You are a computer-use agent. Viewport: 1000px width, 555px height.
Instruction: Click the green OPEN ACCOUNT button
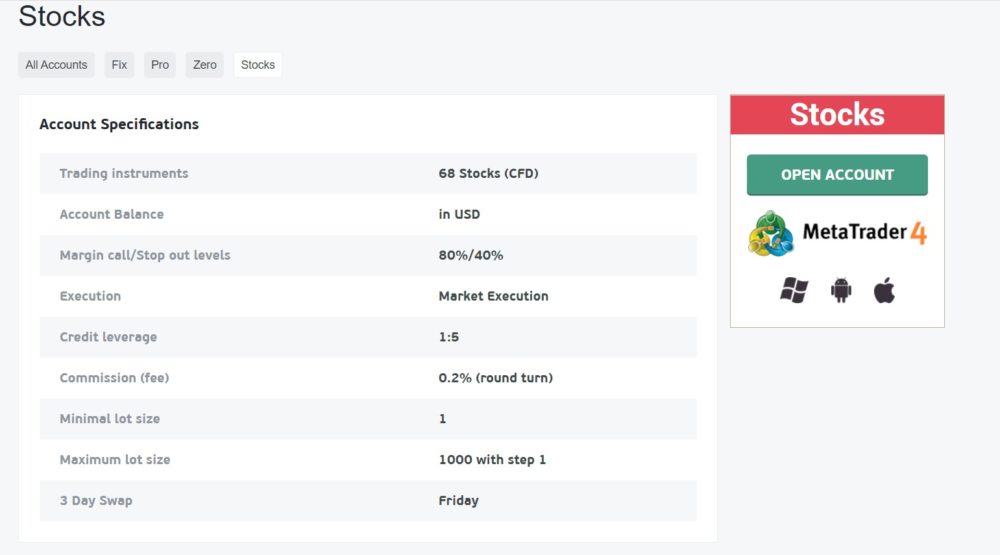pyautogui.click(x=837, y=175)
